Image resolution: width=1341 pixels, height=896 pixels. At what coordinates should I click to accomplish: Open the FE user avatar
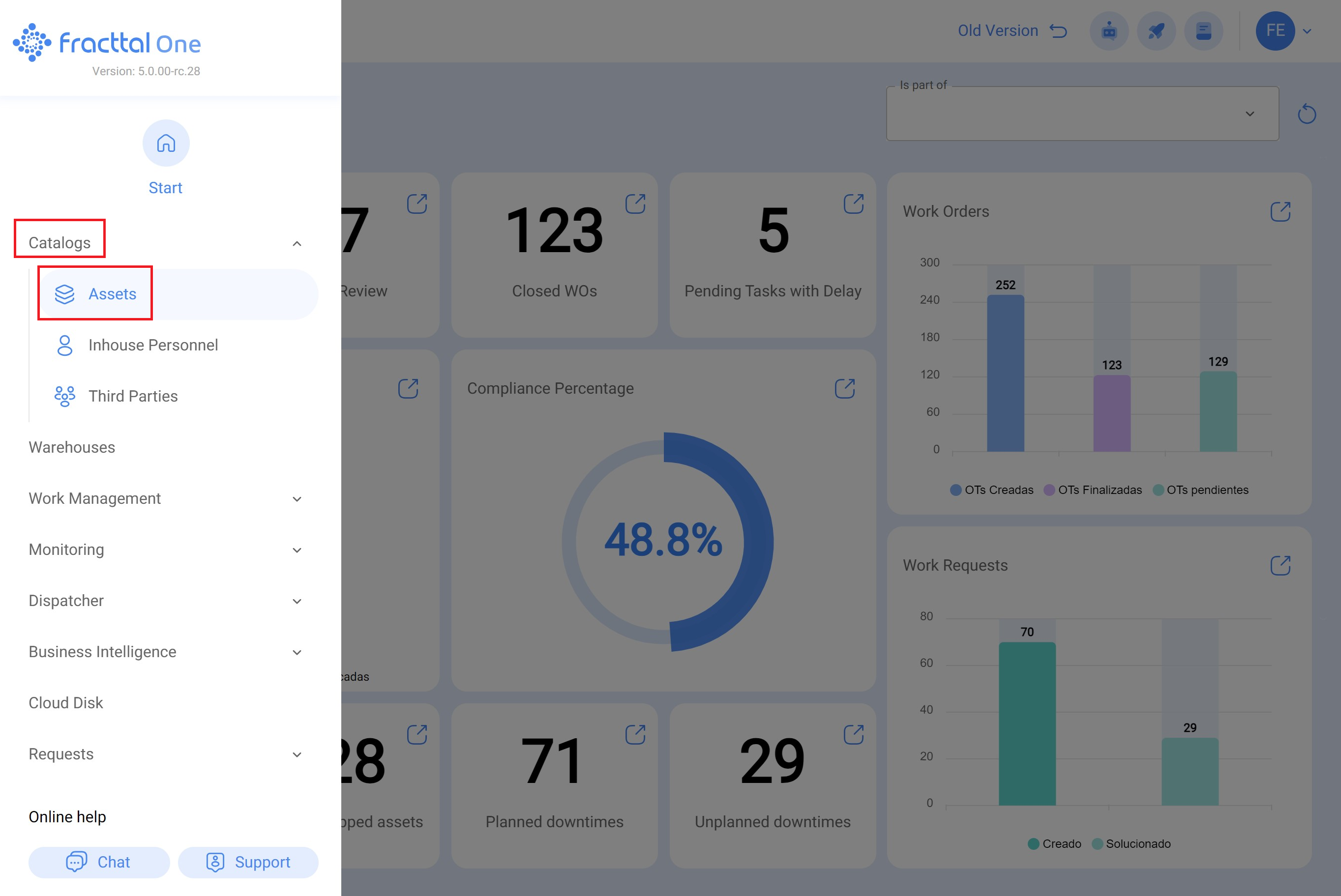tap(1275, 31)
